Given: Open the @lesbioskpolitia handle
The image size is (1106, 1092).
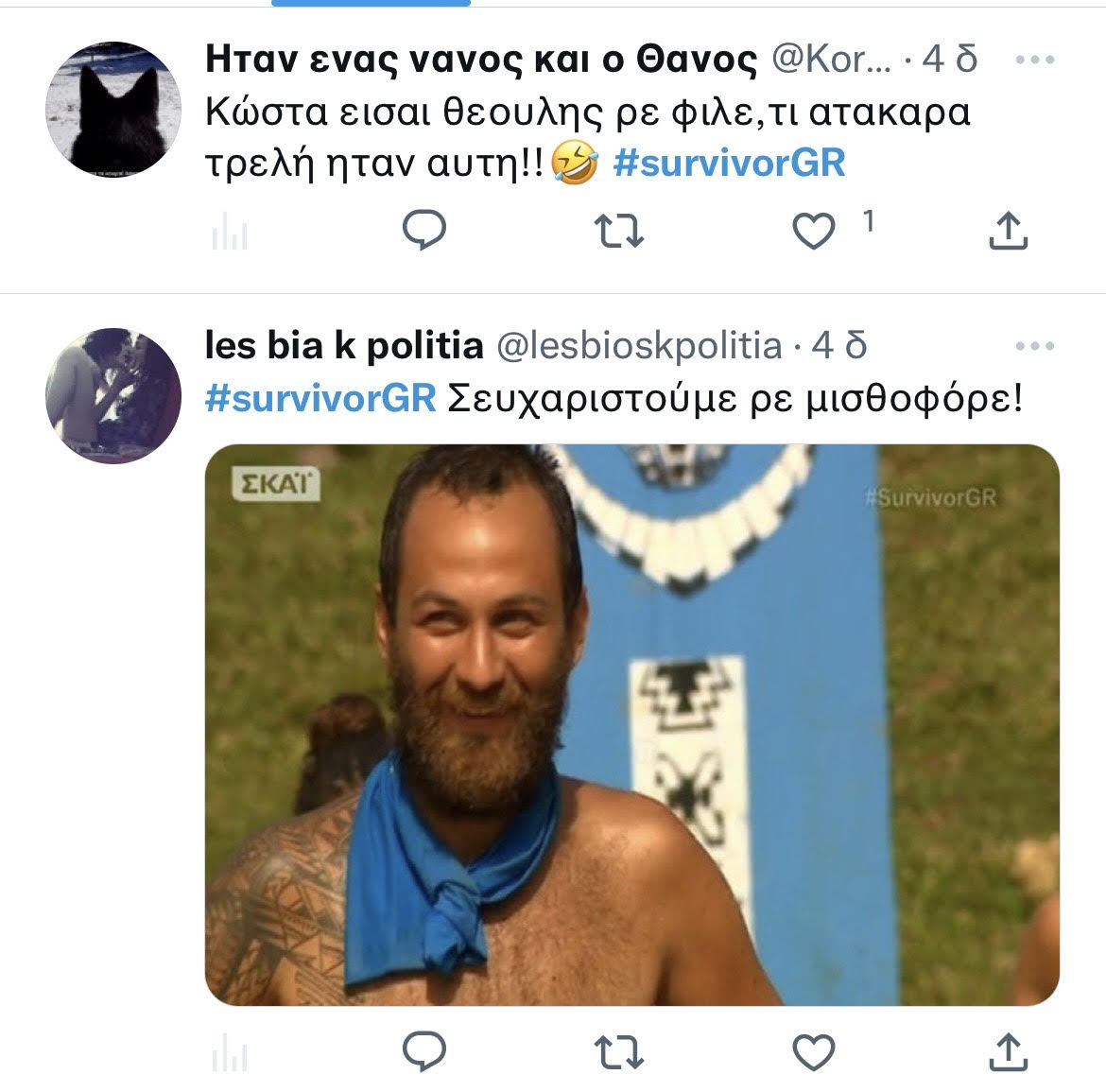Looking at the screenshot, I should pyautogui.click(x=640, y=346).
